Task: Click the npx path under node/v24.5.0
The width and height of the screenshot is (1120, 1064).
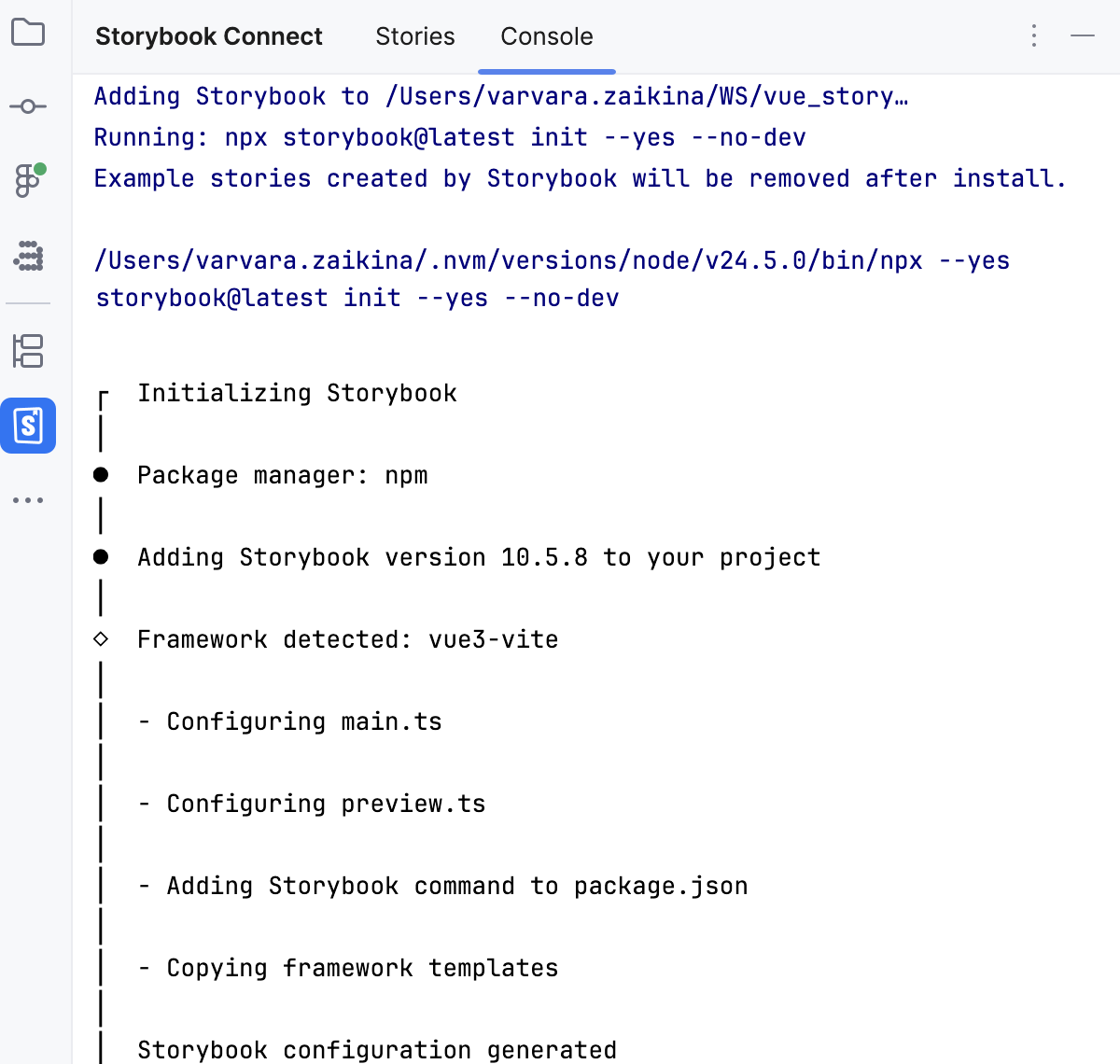Action: point(553,260)
